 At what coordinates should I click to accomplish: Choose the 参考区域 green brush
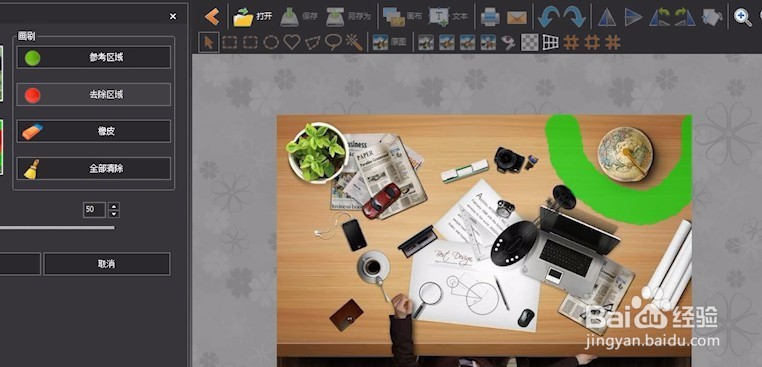click(94, 57)
